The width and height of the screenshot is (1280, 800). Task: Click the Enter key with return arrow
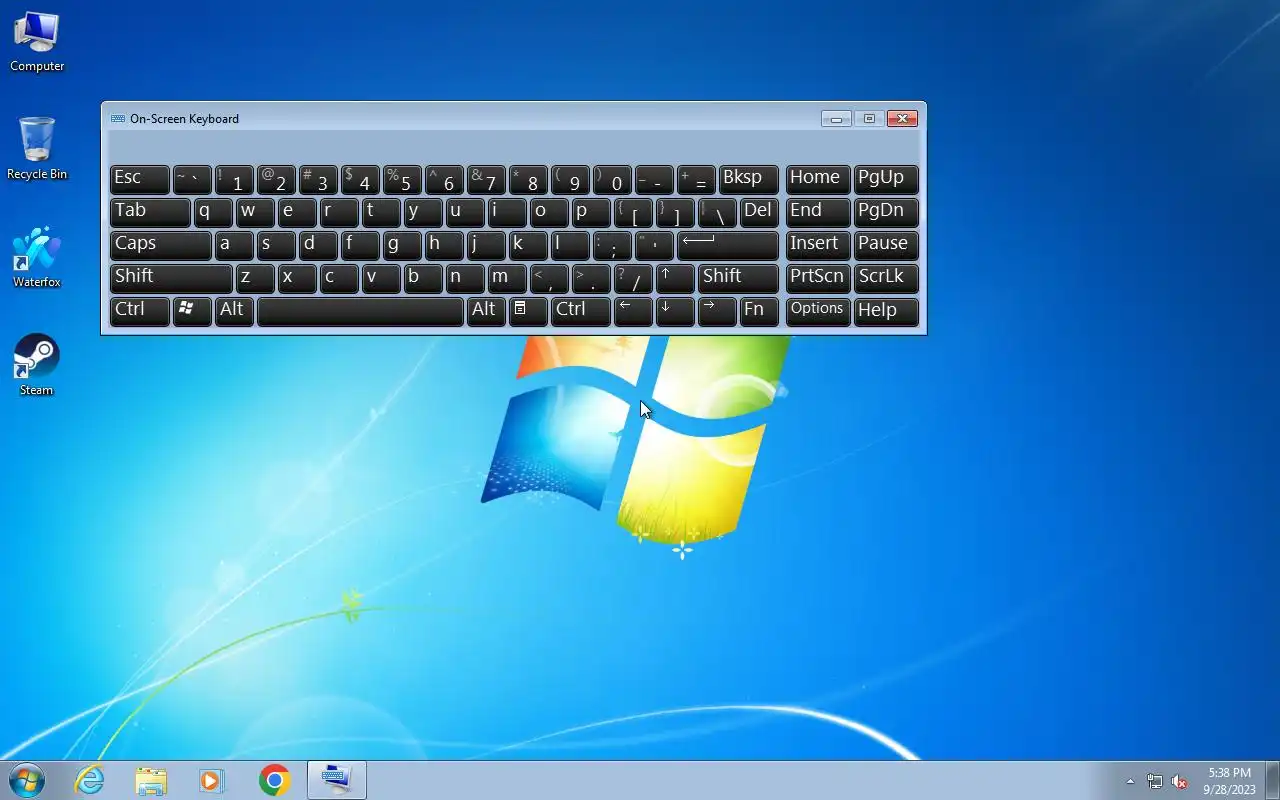click(x=728, y=245)
